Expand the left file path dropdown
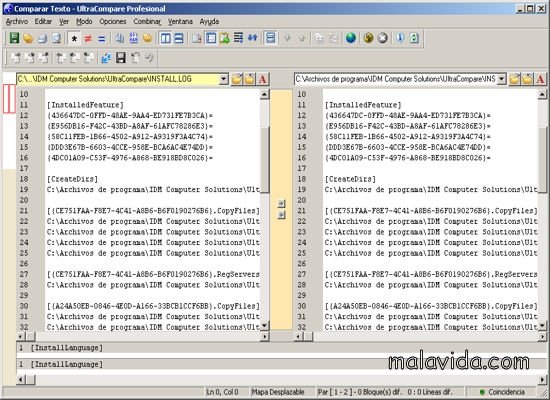The width and height of the screenshot is (550, 400). 224,79
